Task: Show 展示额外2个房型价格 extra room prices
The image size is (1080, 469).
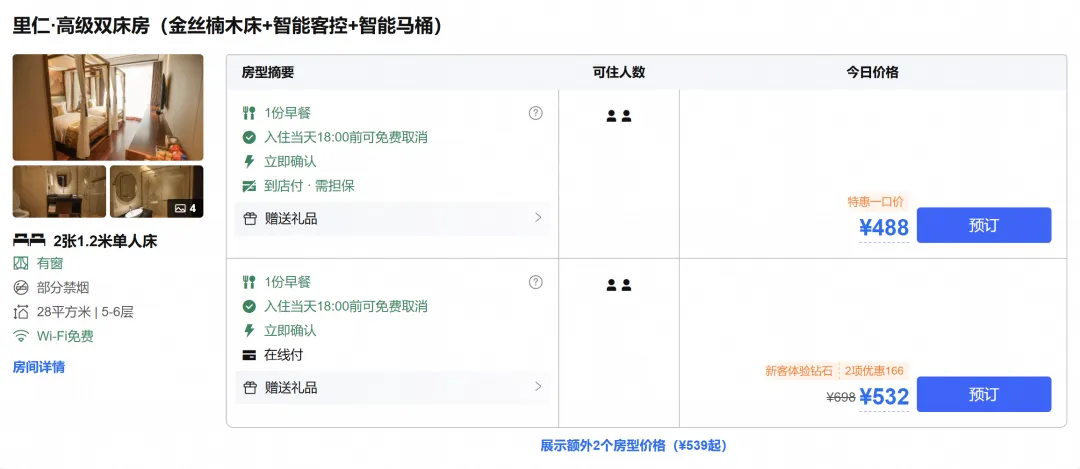Action: 634,446
